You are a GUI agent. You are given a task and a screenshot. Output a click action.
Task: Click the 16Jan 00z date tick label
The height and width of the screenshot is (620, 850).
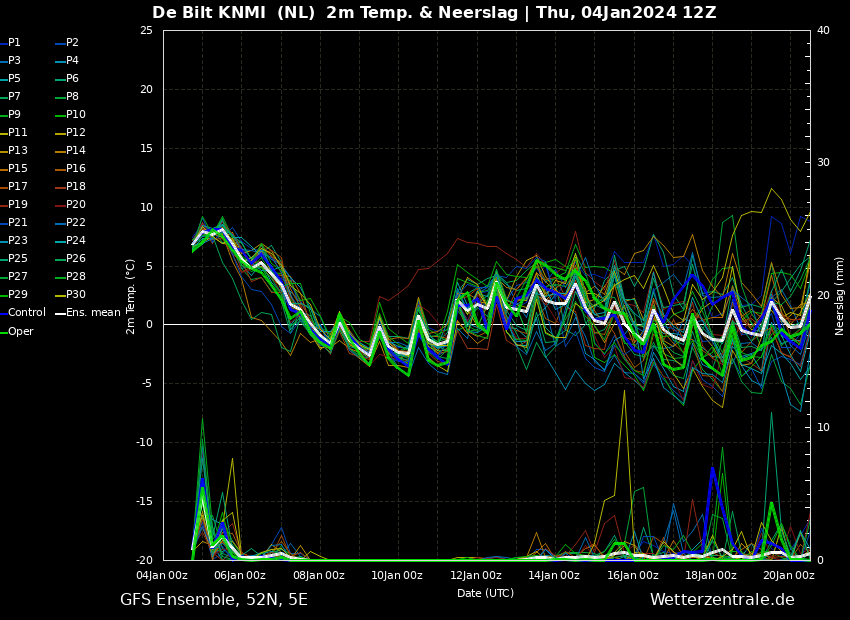click(x=633, y=576)
